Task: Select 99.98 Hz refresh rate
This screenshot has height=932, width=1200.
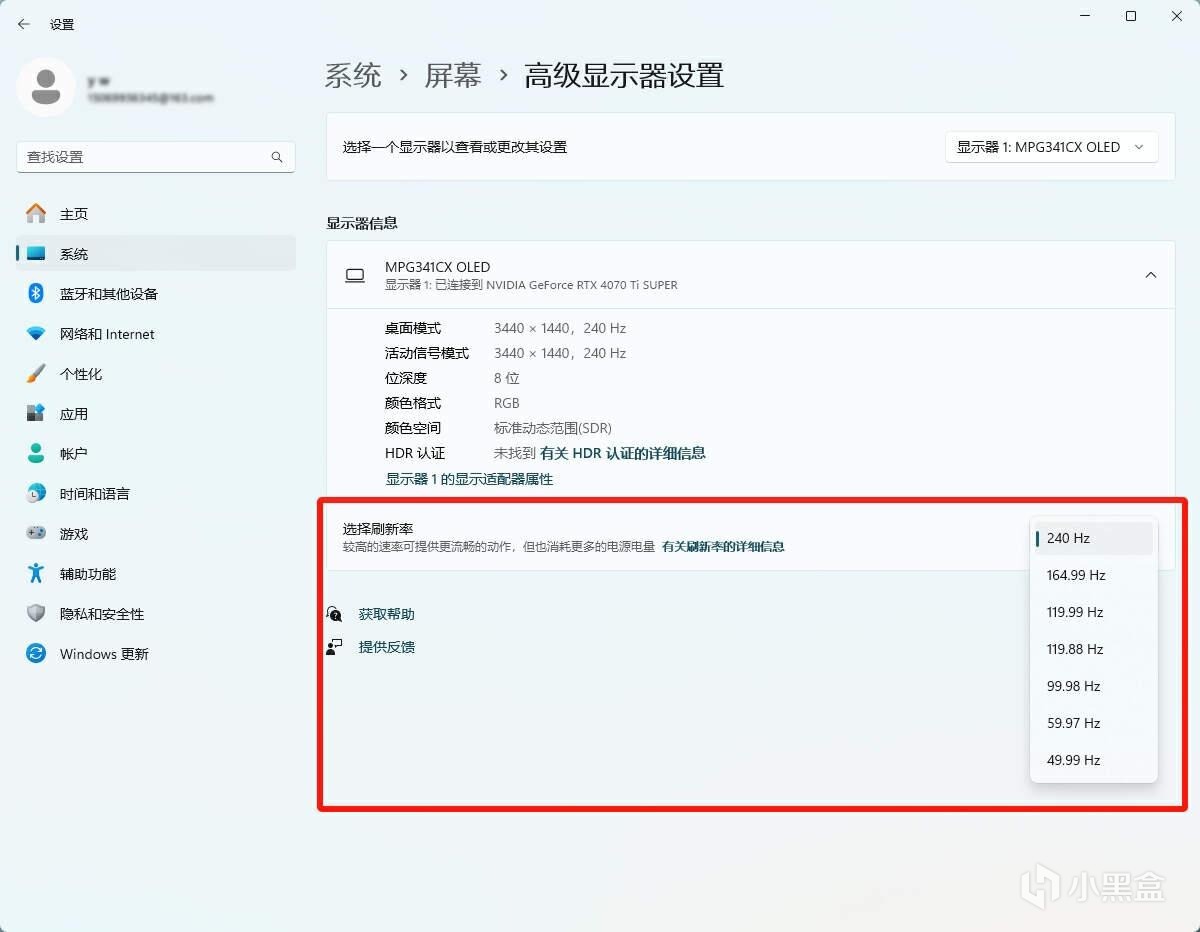Action: coord(1093,686)
